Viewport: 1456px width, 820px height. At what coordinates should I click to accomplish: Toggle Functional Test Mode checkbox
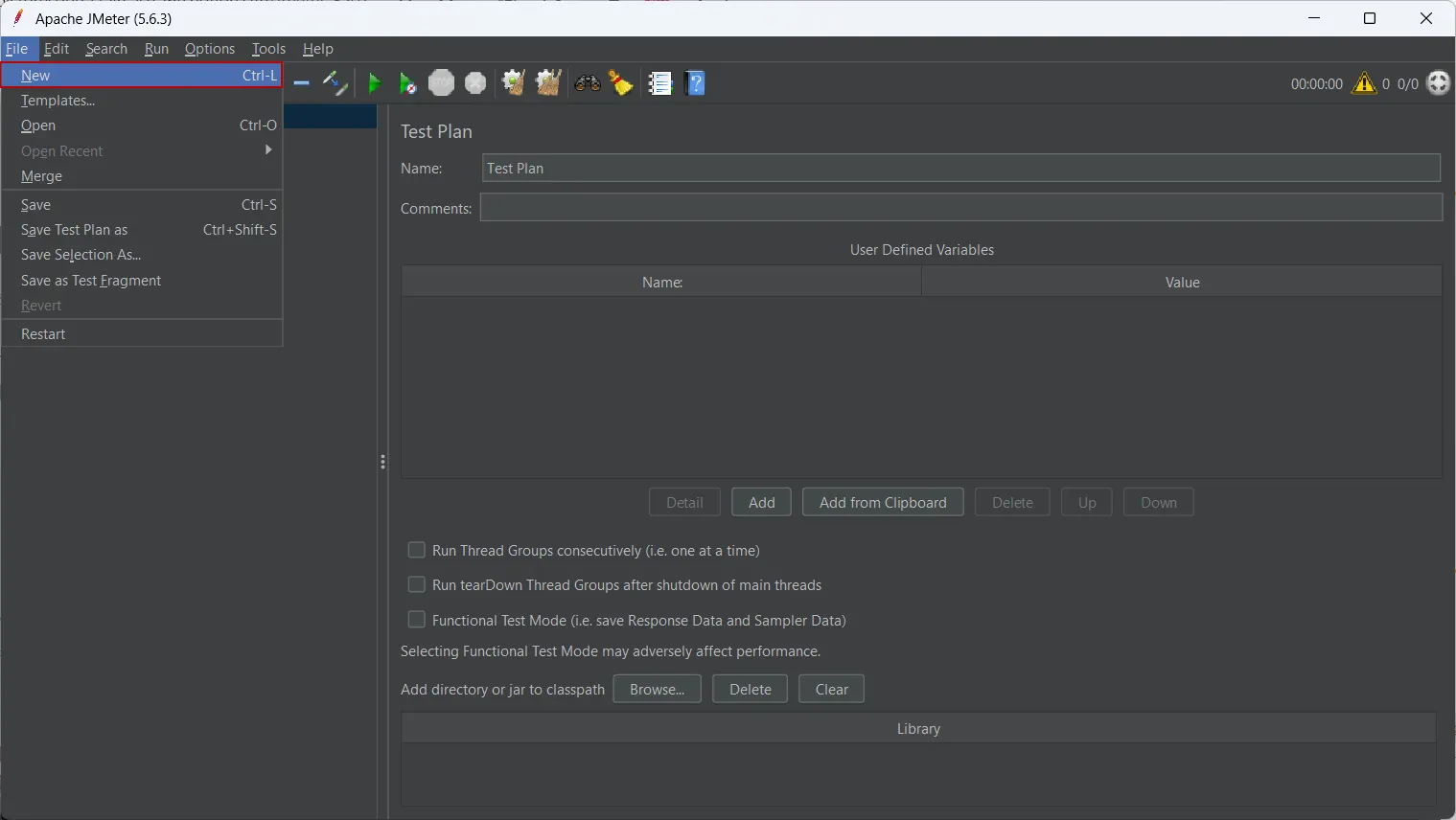tap(416, 620)
